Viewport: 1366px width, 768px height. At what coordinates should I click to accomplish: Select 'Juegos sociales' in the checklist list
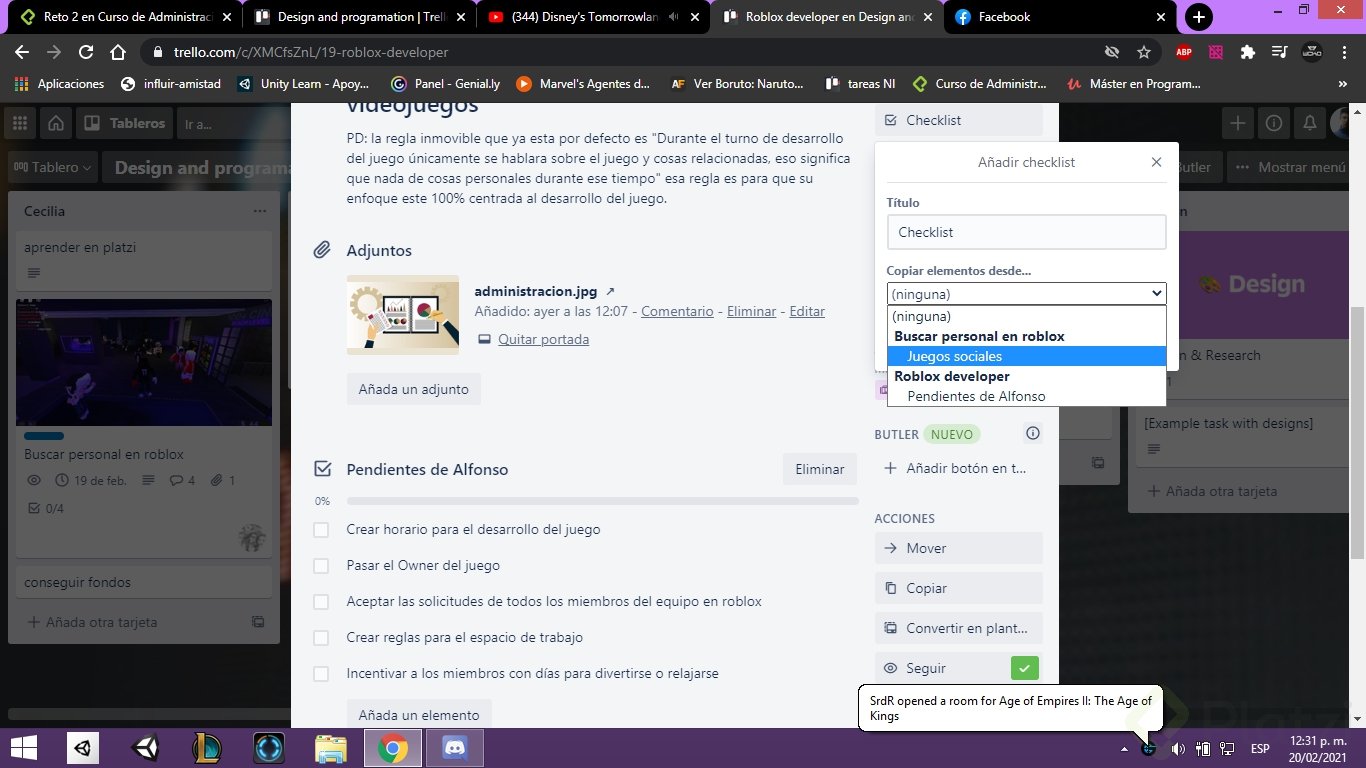point(954,356)
